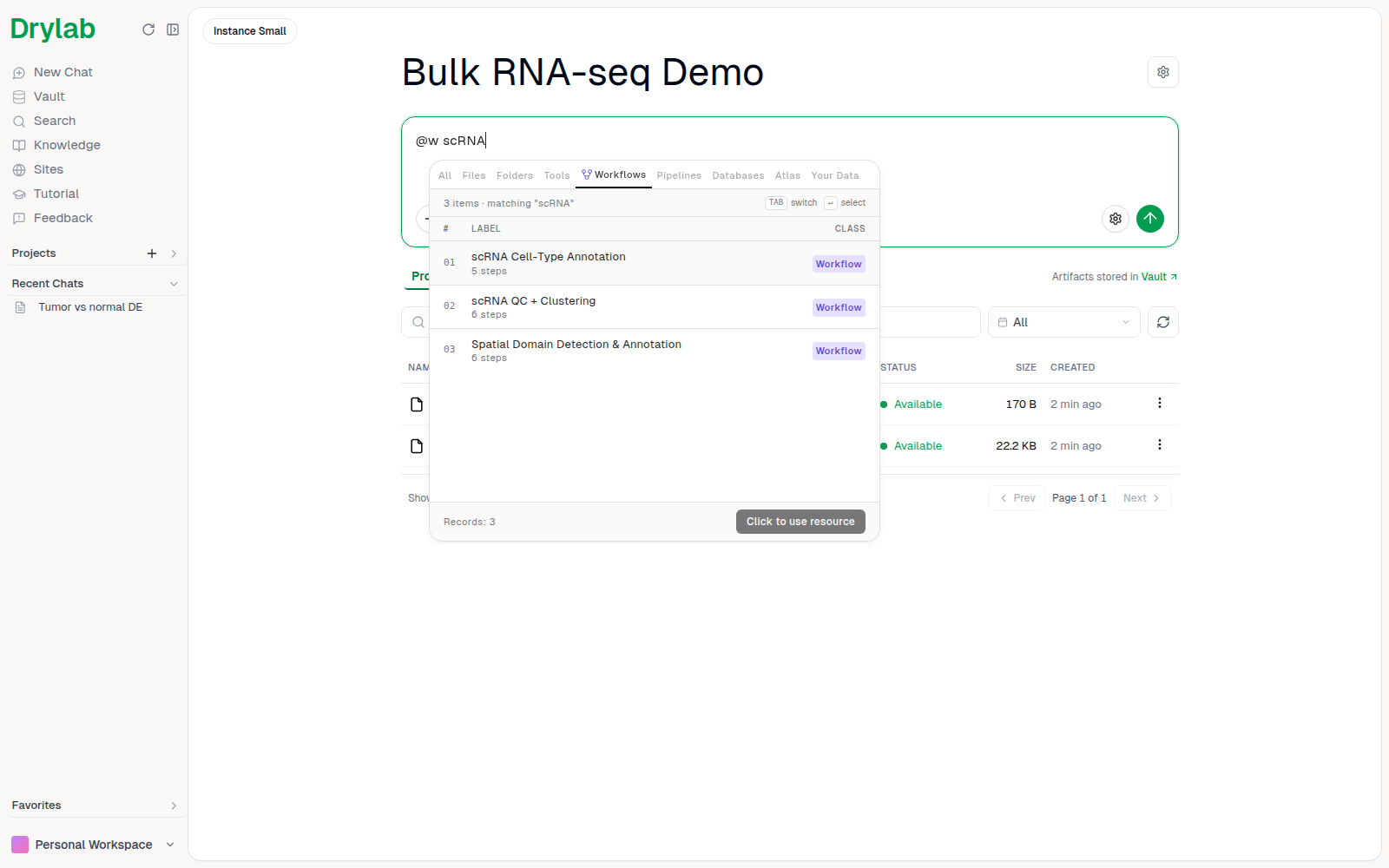Screen dimensions: 1389x868
Task: Go to Search in sidebar
Action: click(x=44, y=121)
